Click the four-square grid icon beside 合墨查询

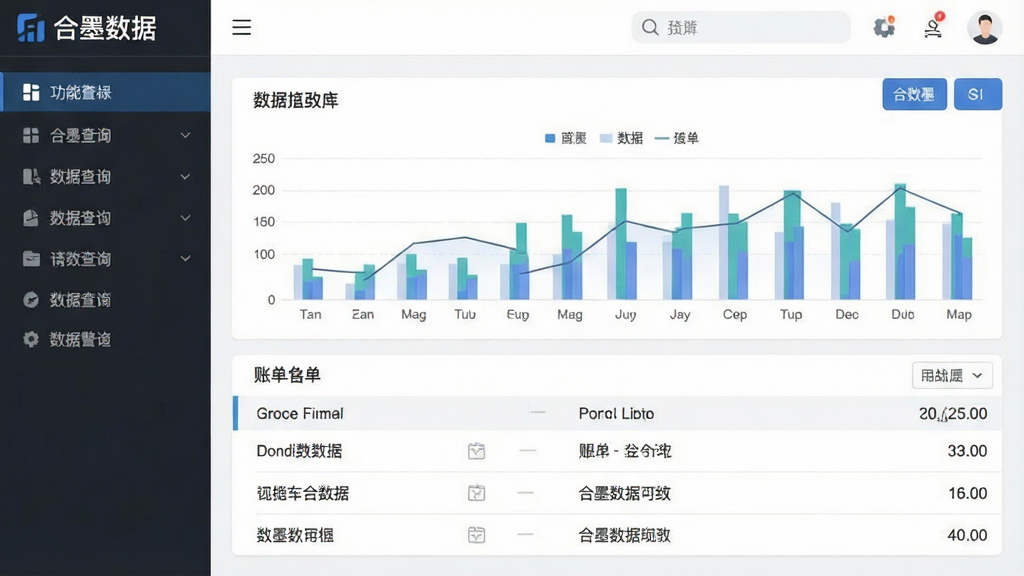tap(31, 135)
